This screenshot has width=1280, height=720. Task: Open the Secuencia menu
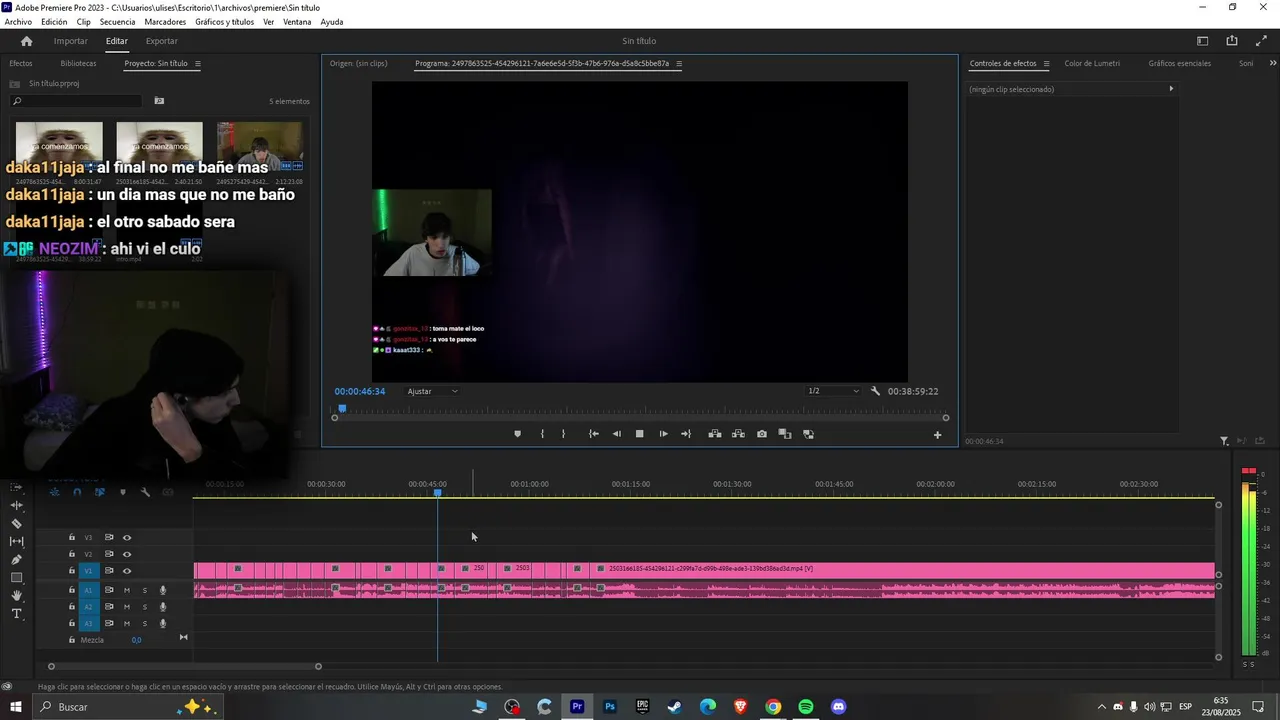(117, 22)
